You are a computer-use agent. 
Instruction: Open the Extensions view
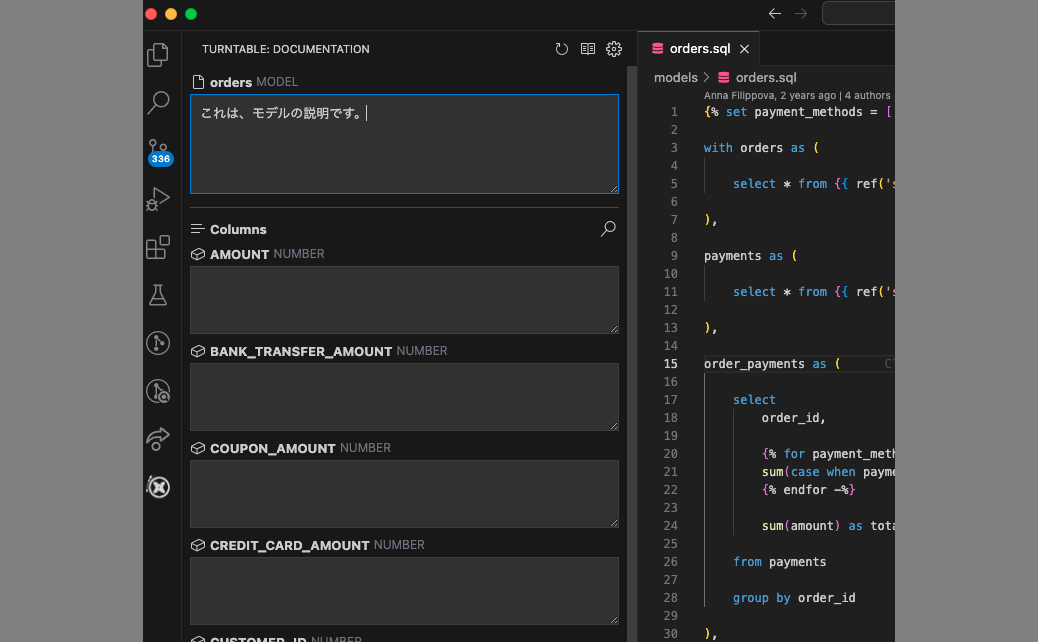pos(158,247)
